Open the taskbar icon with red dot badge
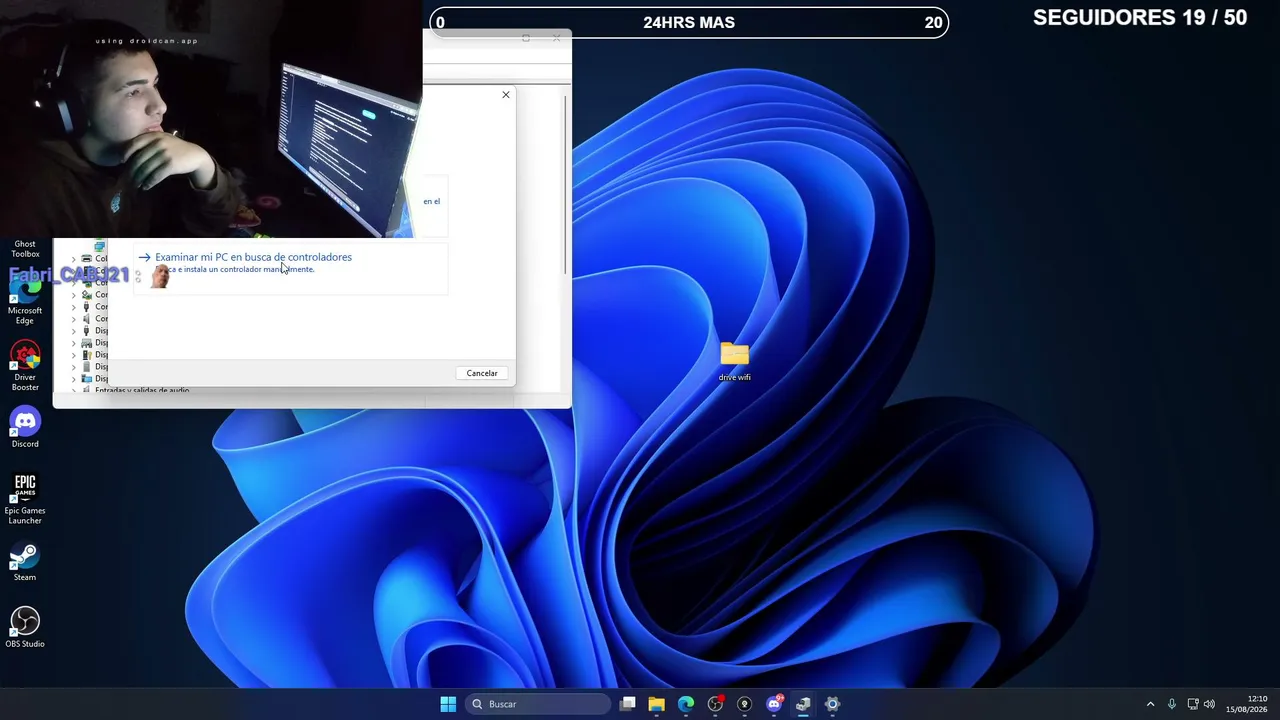 point(715,704)
